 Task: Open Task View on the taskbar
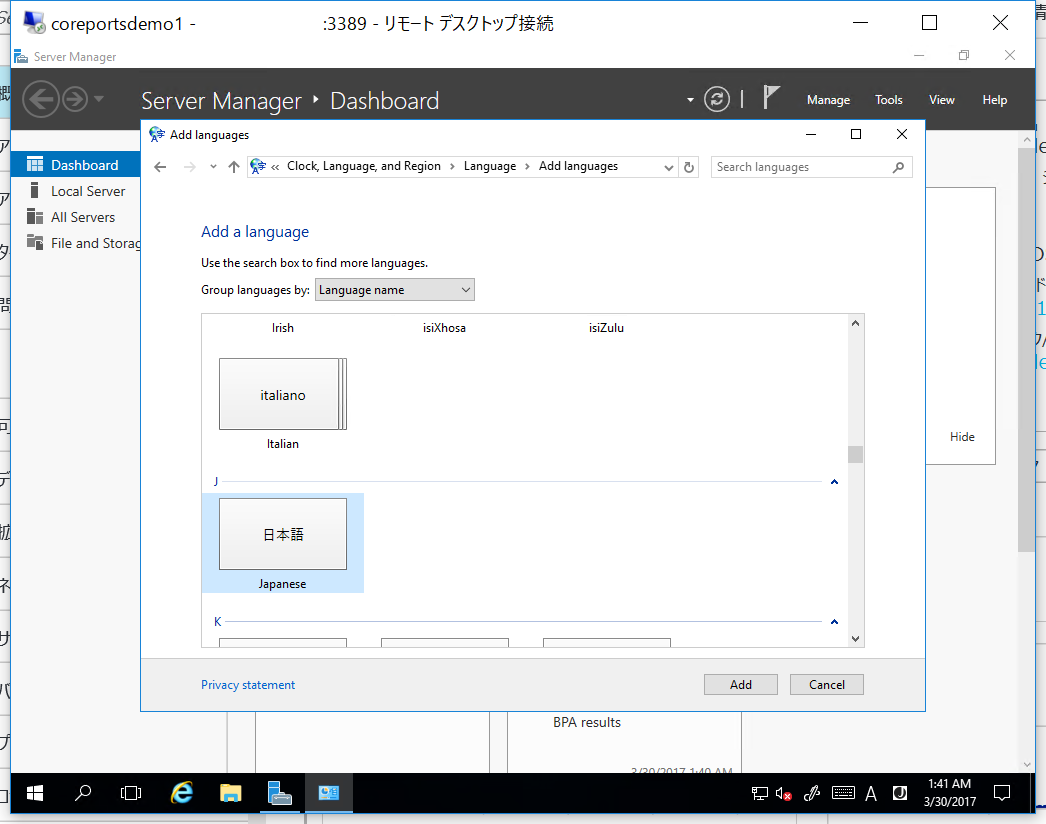[131, 793]
